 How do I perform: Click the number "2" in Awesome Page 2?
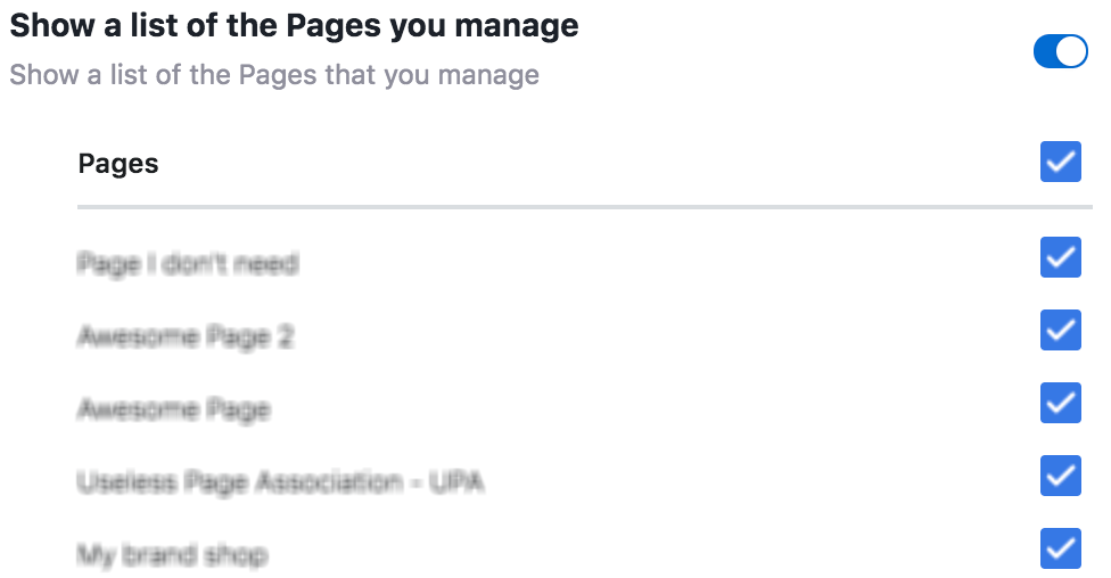point(285,337)
